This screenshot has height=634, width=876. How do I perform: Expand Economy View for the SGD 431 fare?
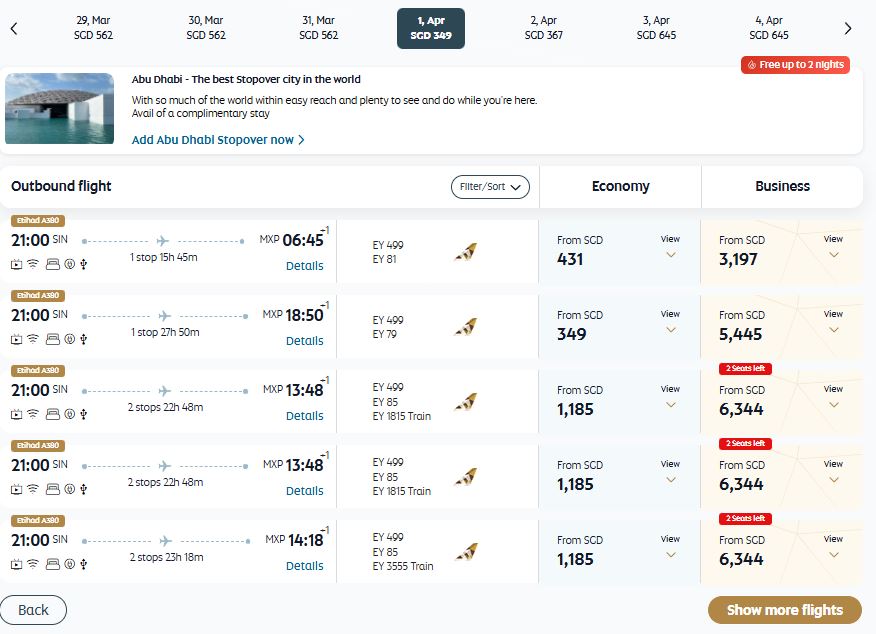670,247
